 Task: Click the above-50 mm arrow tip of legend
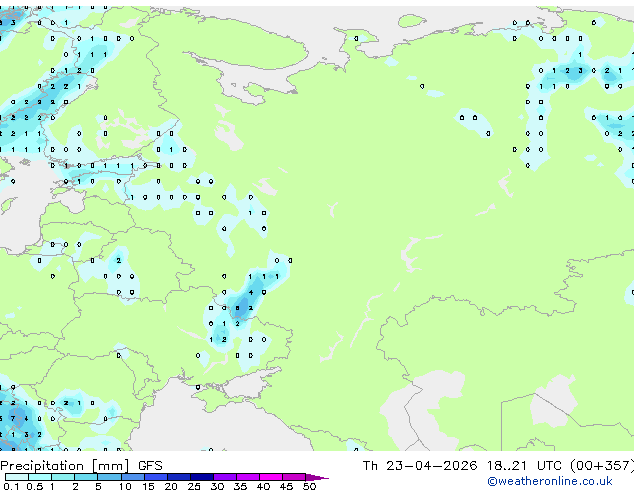pos(317,478)
